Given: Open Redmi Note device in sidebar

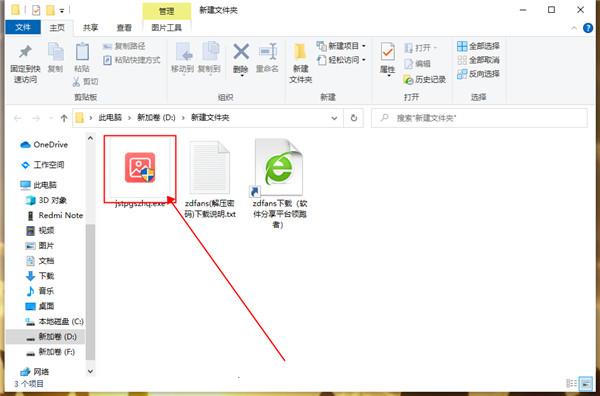Looking at the screenshot, I should pos(55,215).
